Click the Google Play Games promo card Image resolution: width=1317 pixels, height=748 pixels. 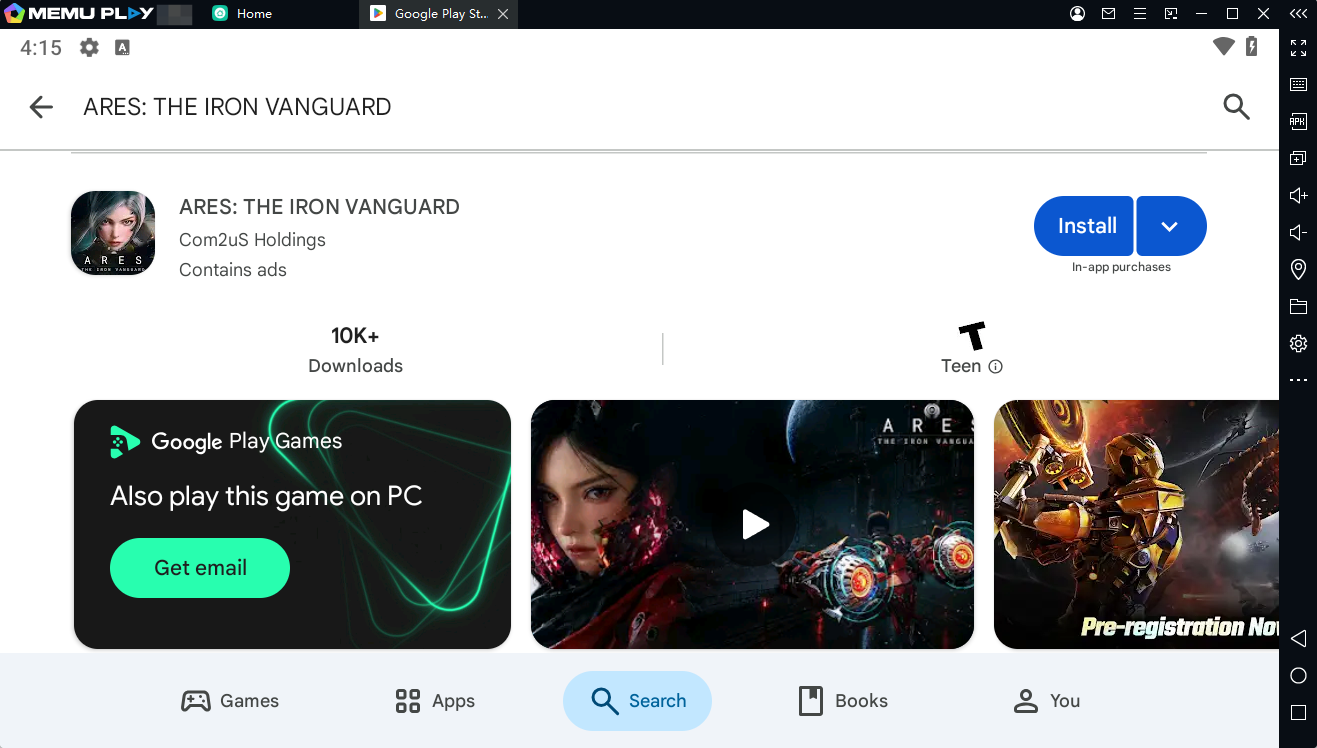point(292,524)
